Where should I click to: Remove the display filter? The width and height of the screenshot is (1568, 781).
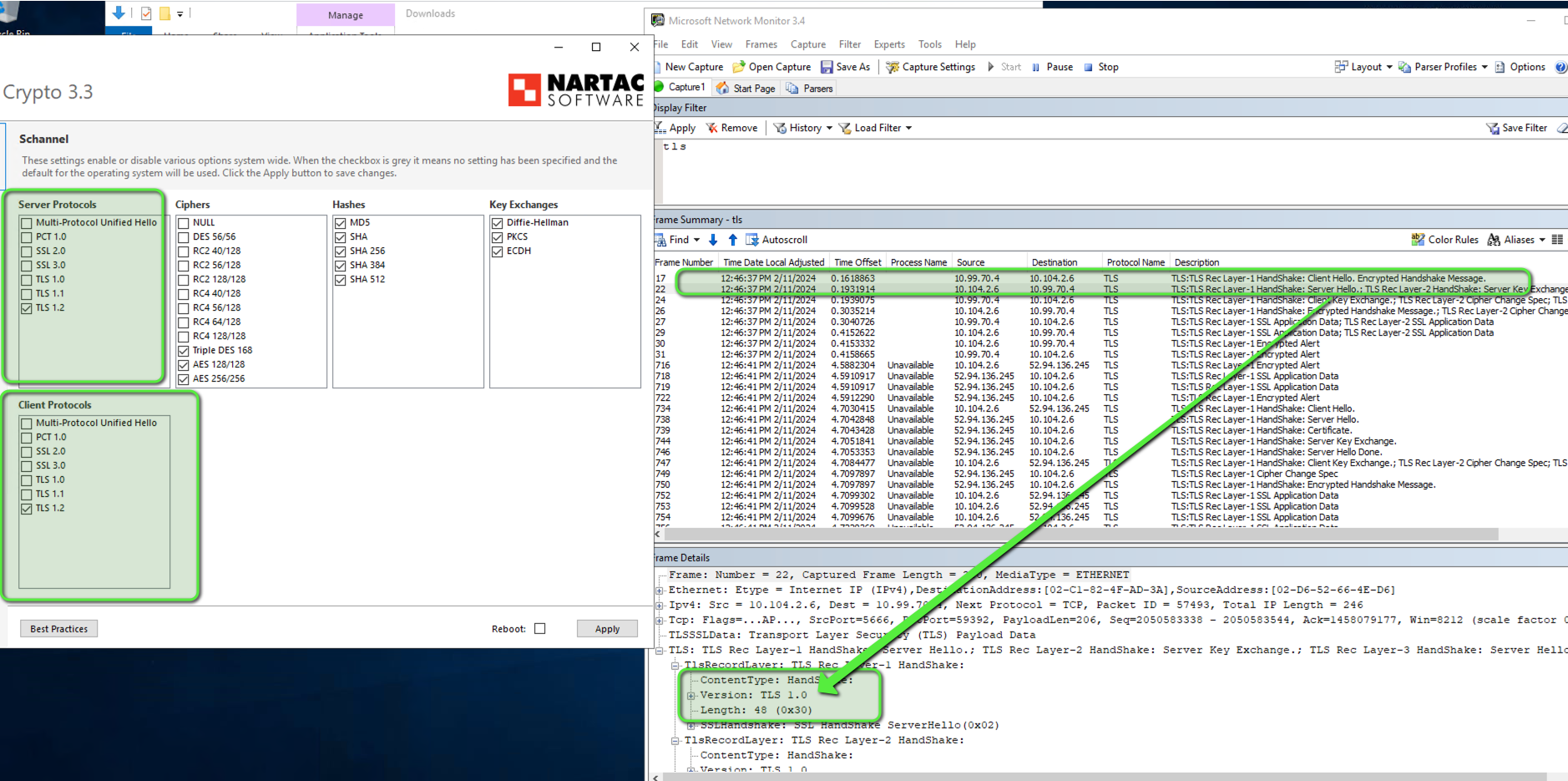point(731,128)
